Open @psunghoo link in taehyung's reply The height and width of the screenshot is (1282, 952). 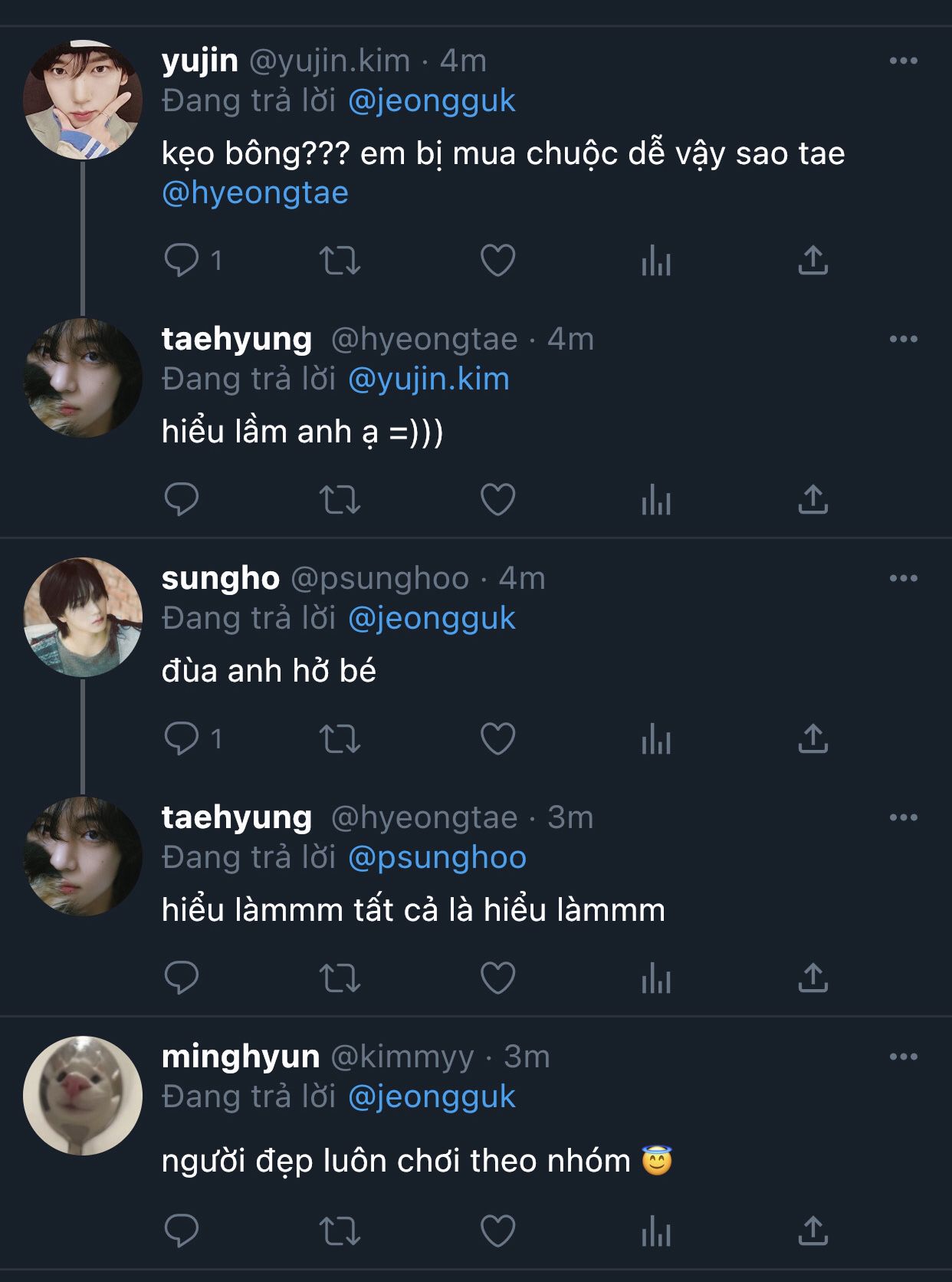click(x=437, y=857)
